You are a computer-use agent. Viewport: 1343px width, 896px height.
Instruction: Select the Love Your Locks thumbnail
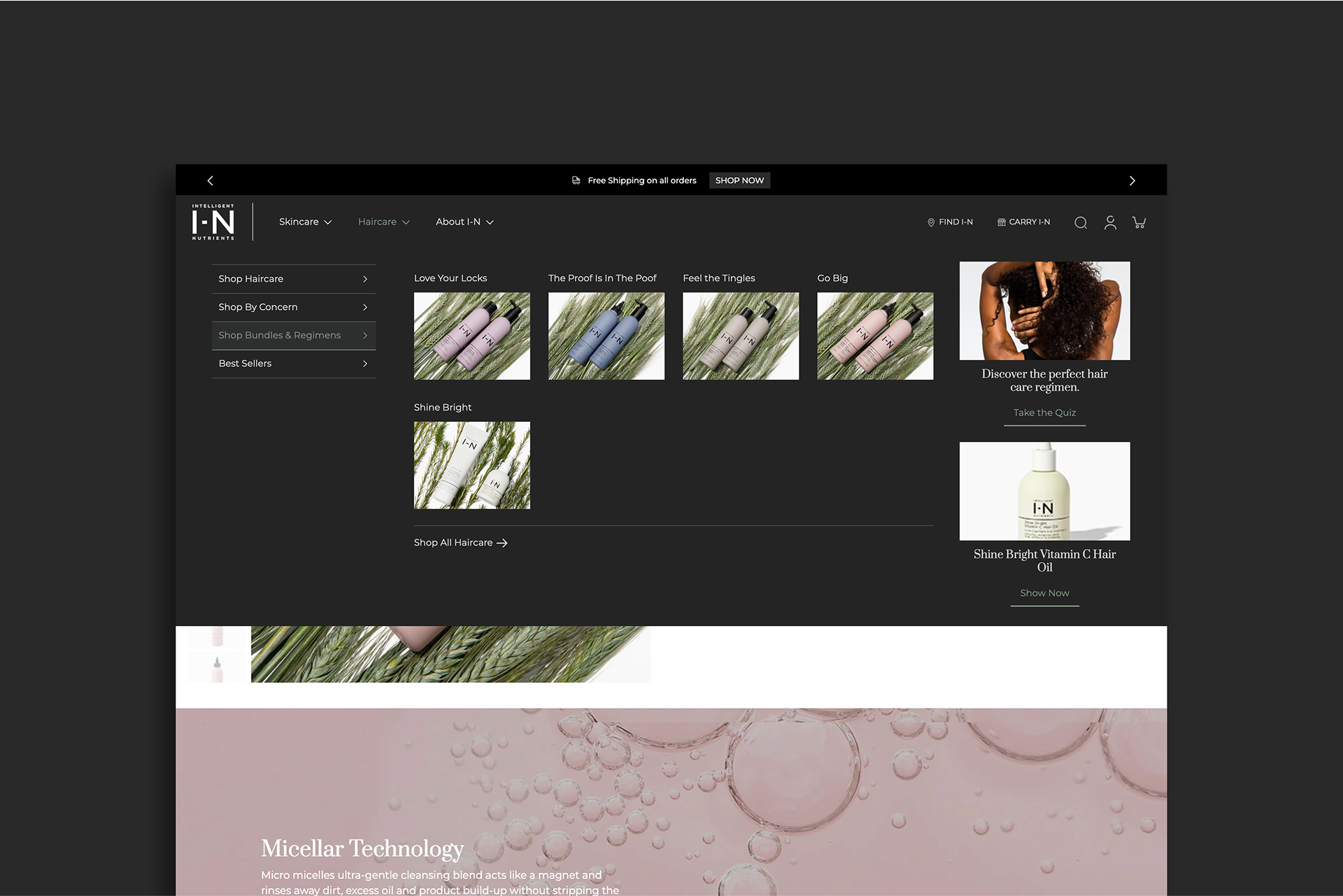click(471, 336)
